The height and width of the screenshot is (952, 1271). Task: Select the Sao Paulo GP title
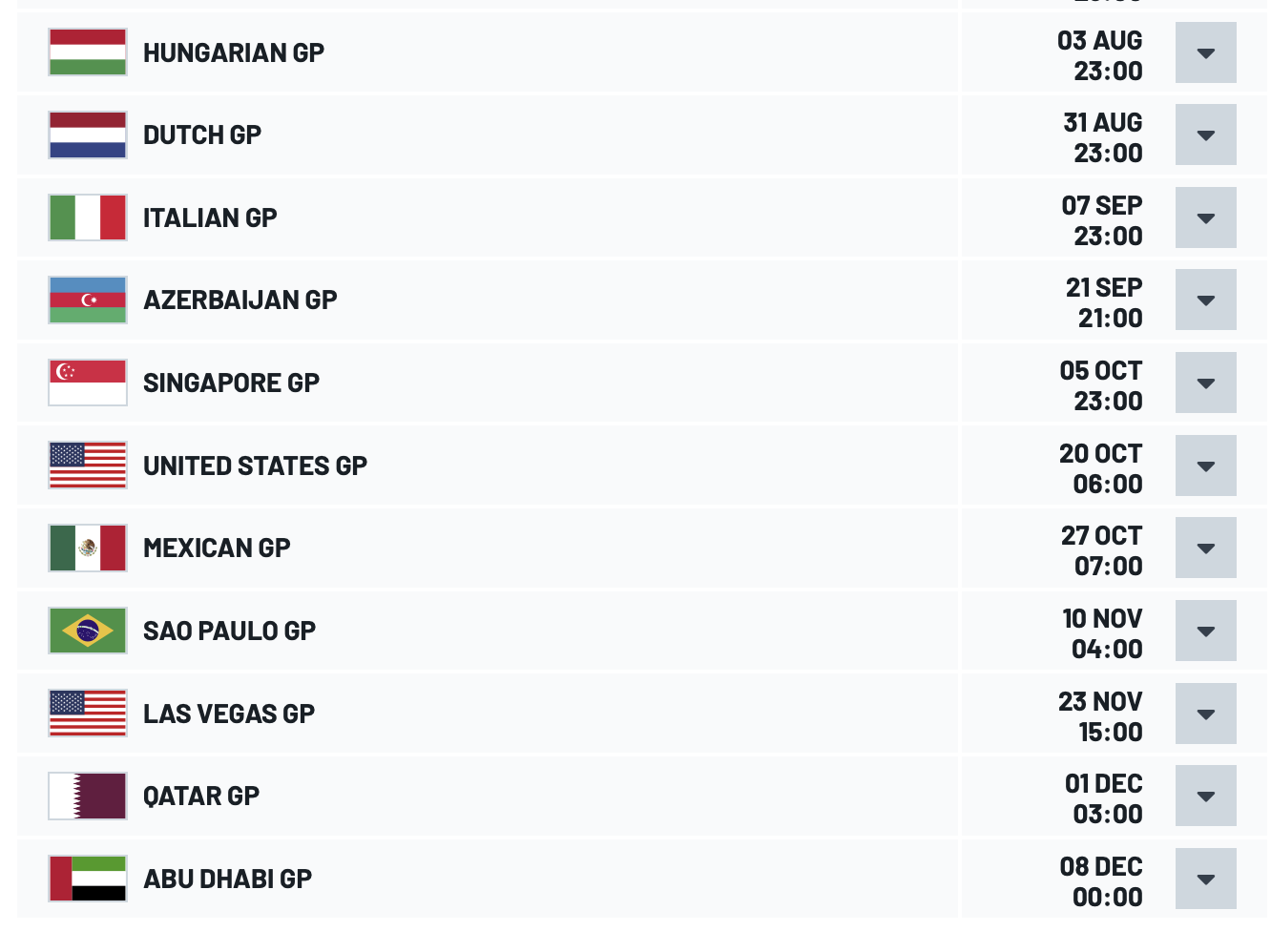pos(229,631)
